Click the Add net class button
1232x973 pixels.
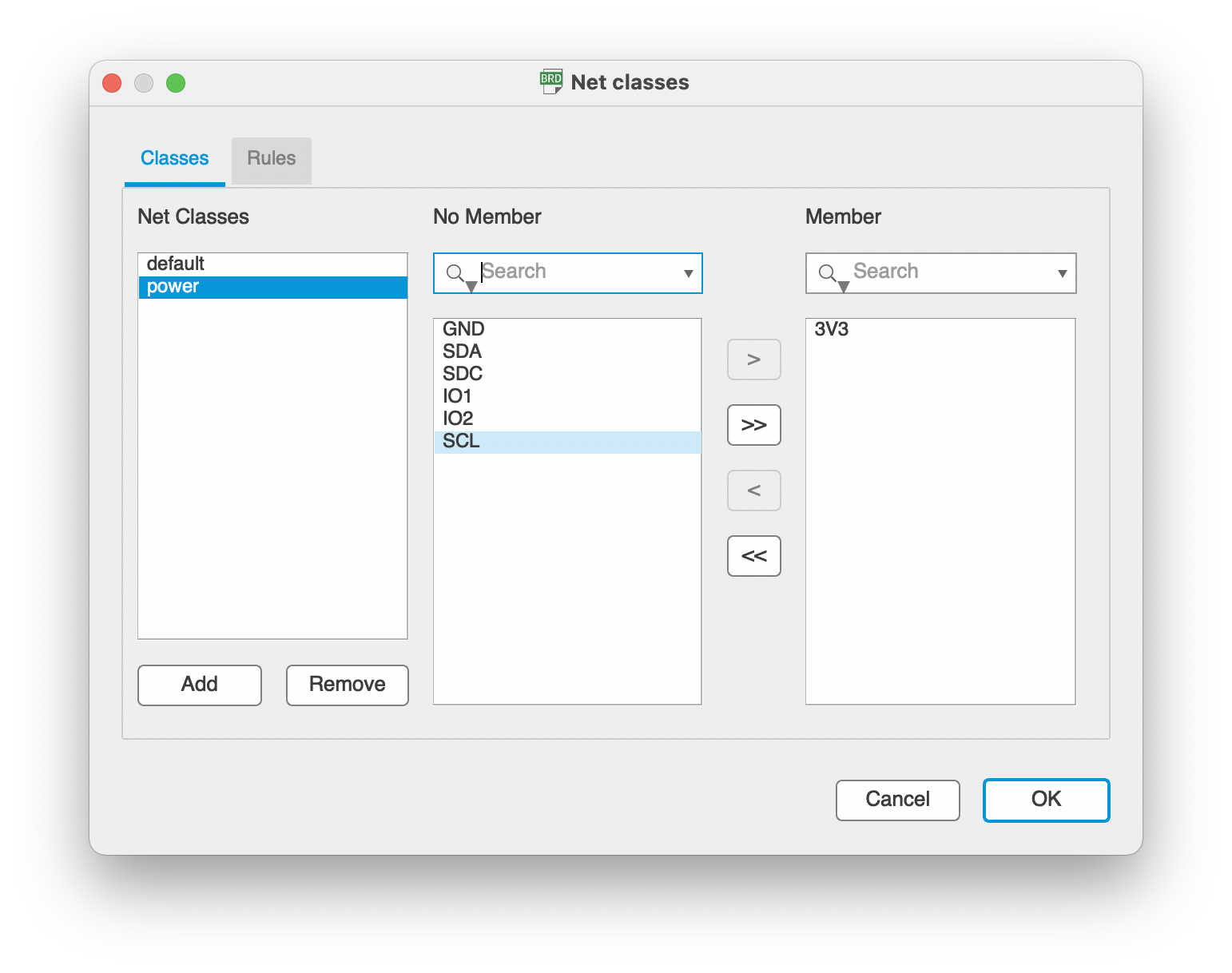[x=200, y=685]
